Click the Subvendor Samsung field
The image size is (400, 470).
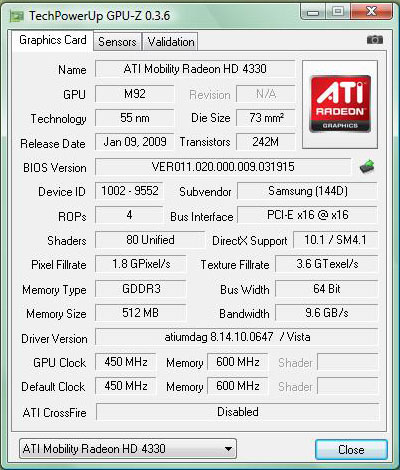(x=307, y=191)
